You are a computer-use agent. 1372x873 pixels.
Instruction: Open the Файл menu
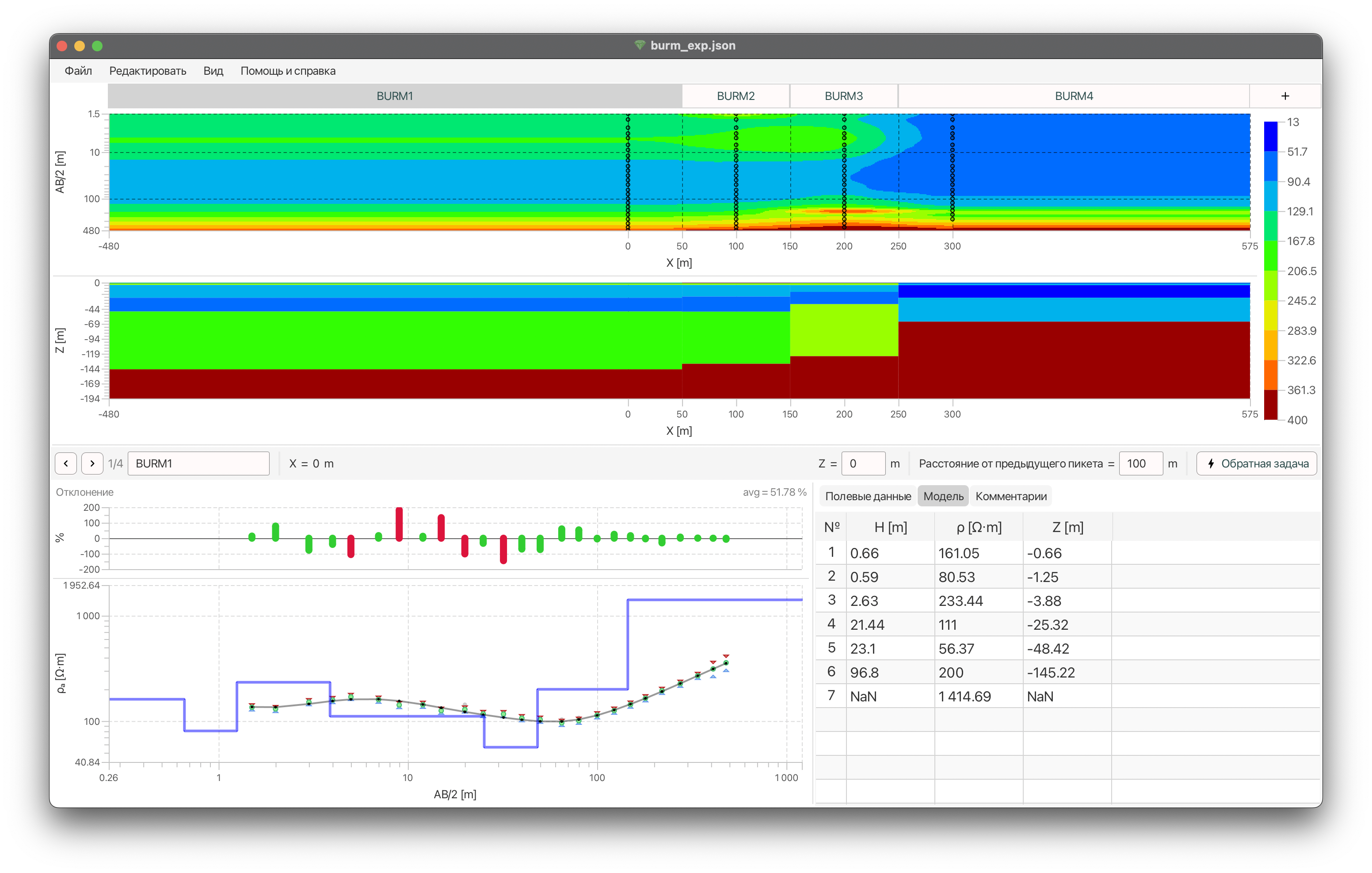click(x=78, y=71)
